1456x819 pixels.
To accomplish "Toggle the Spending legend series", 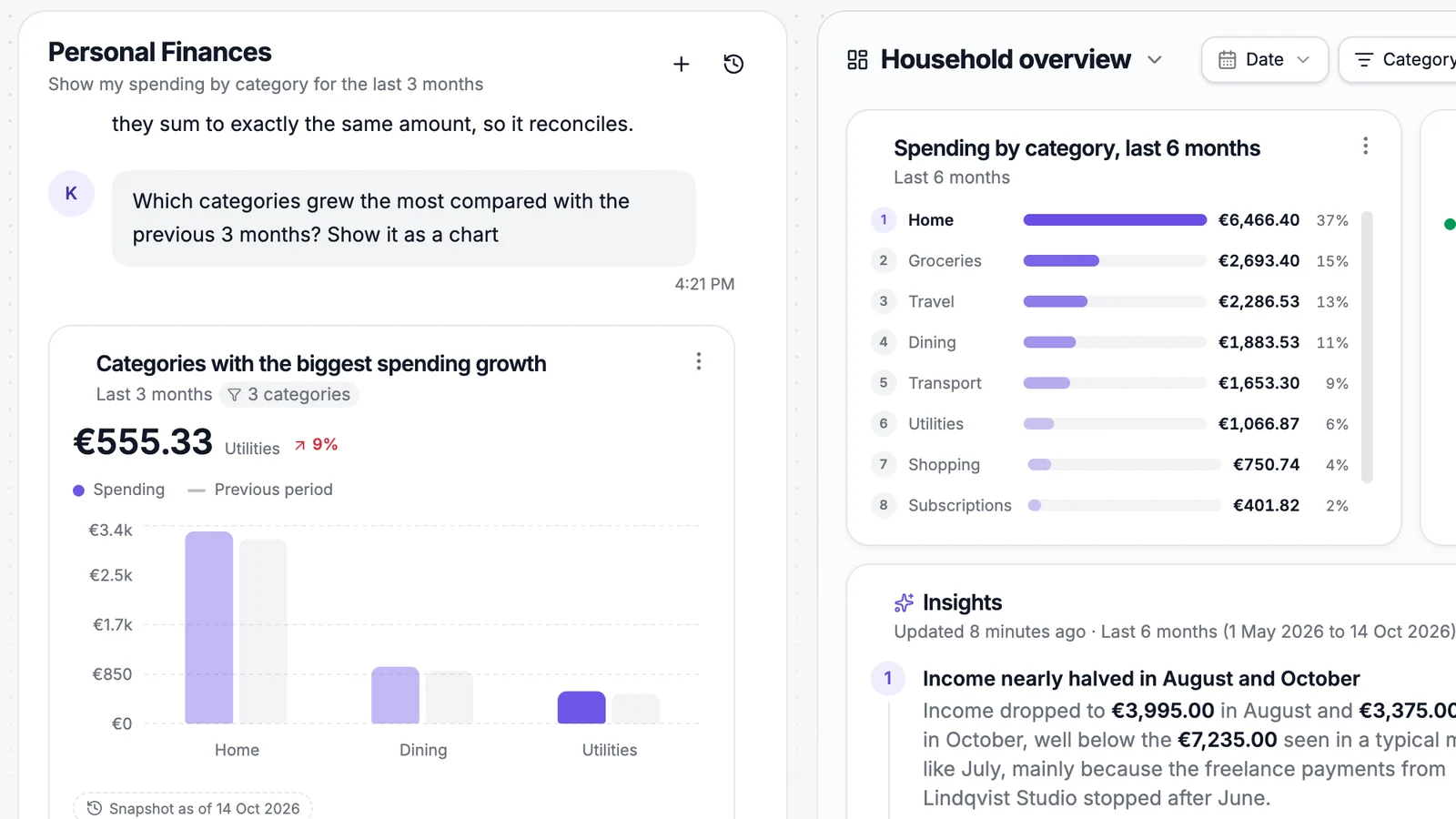I will pyautogui.click(x=119, y=490).
